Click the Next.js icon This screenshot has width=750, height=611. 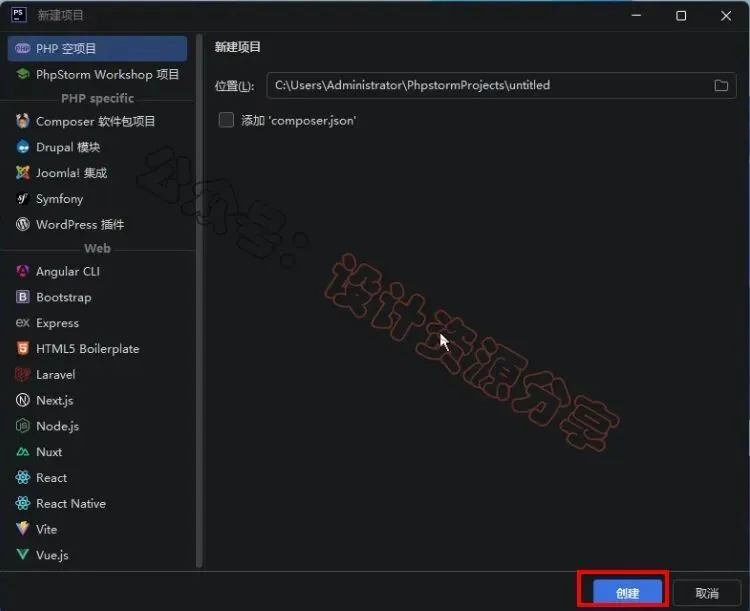pyautogui.click(x=22, y=400)
